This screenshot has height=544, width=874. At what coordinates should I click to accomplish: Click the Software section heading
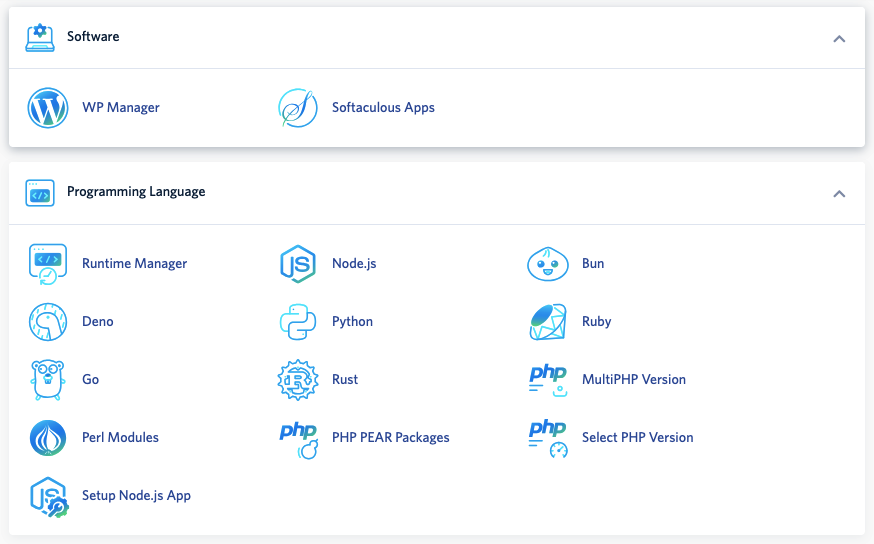(x=93, y=37)
